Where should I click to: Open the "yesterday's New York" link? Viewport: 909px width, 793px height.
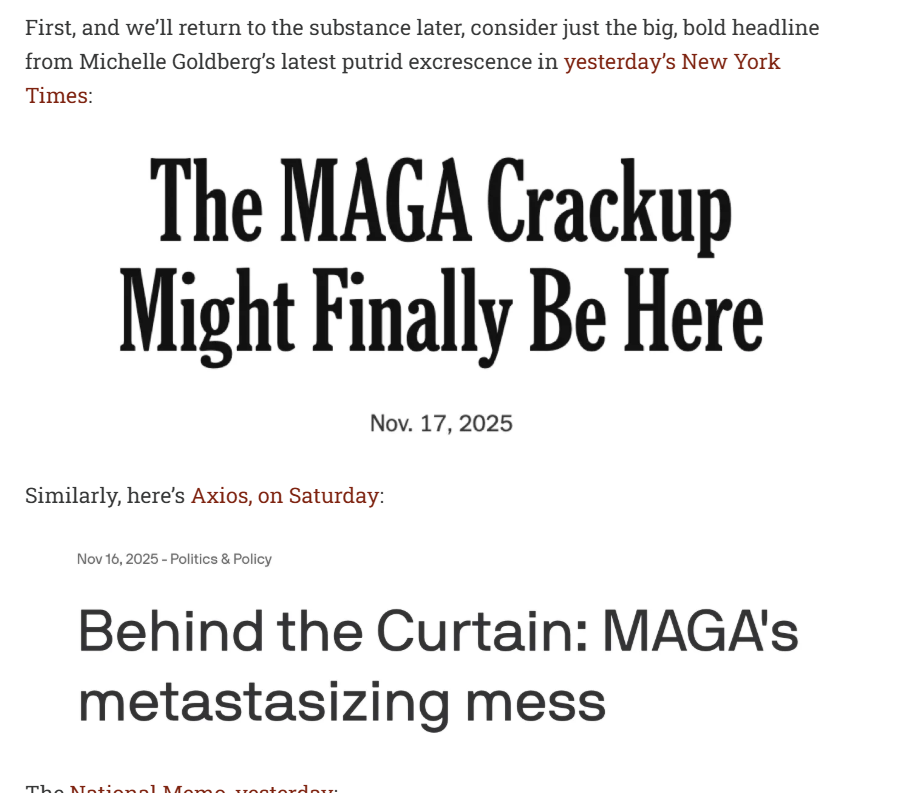[x=671, y=62]
